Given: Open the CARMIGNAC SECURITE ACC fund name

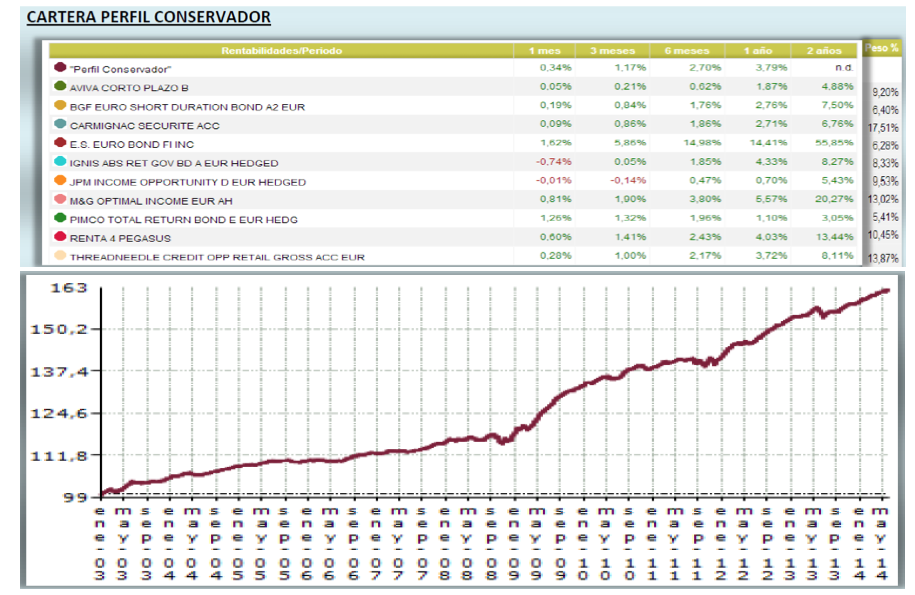Looking at the screenshot, I should tap(145, 126).
